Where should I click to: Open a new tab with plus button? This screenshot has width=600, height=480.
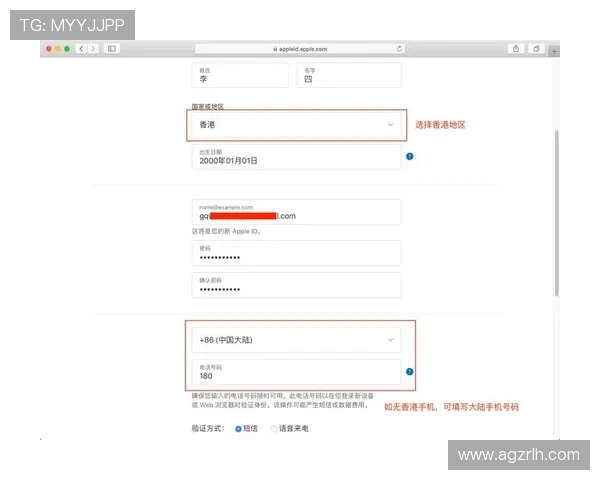[x=554, y=51]
